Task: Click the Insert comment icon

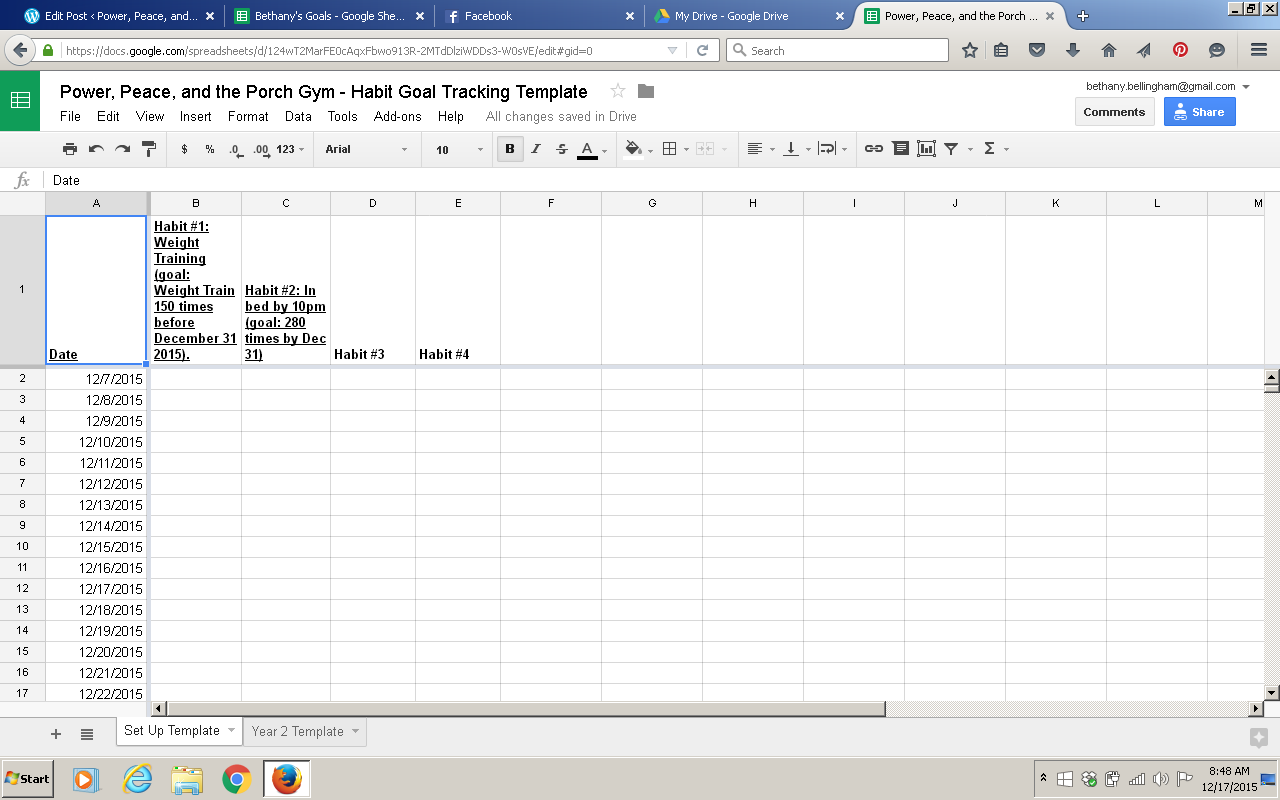Action: pyautogui.click(x=900, y=149)
